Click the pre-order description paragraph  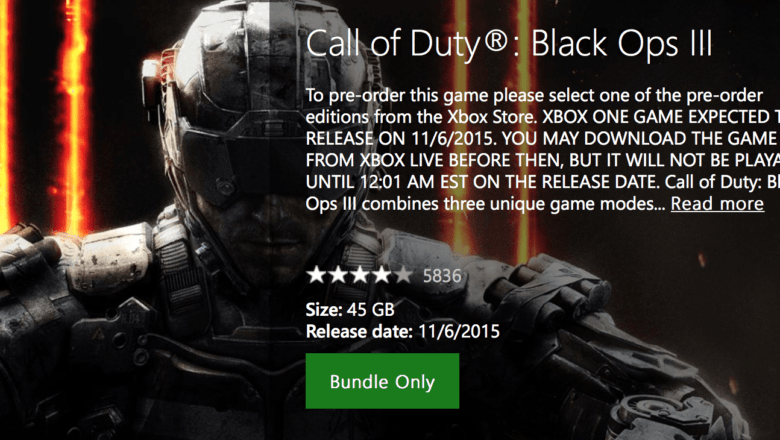[x=542, y=149]
